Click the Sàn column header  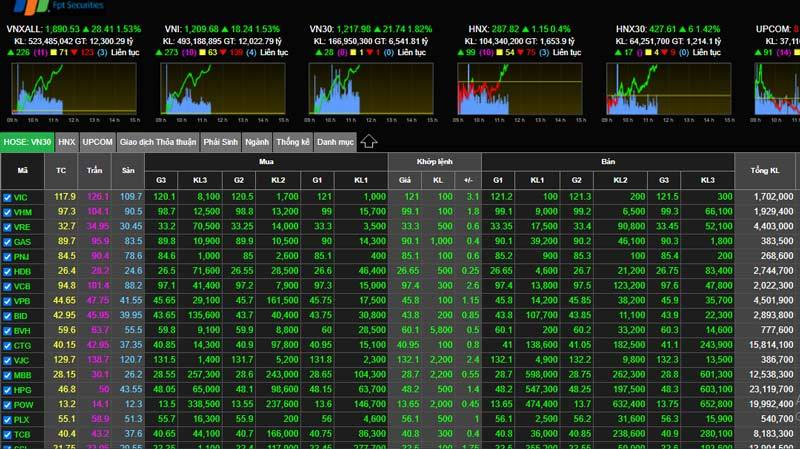(x=128, y=170)
